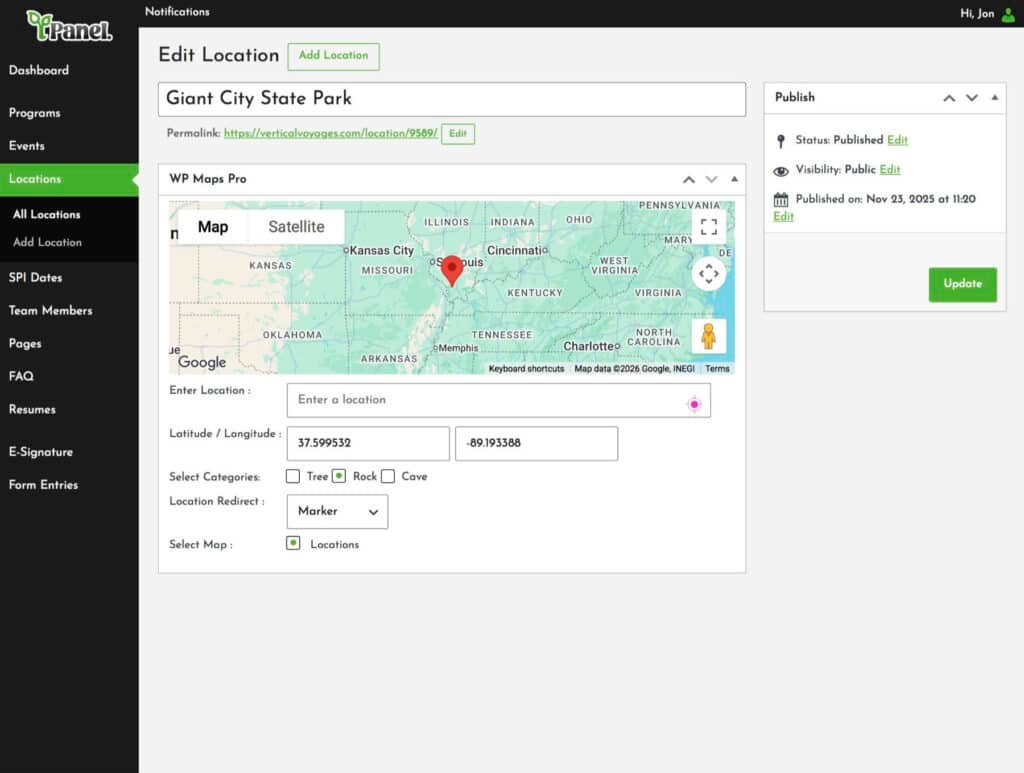The image size is (1024, 773).
Task: Open E-Signature in the sidebar
Action: pyautogui.click(x=40, y=452)
